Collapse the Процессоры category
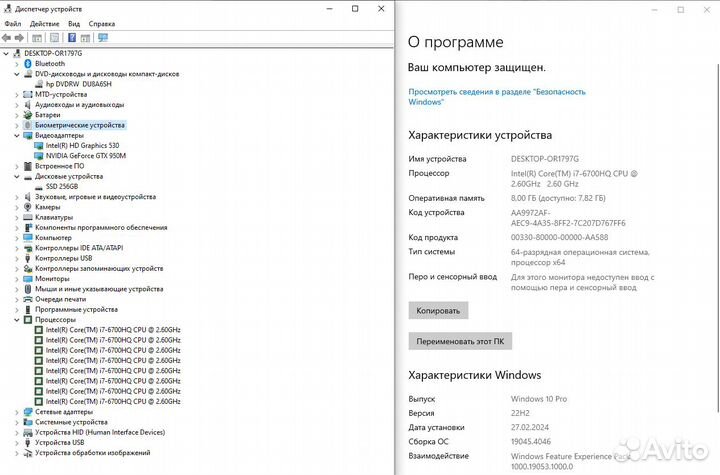The width and height of the screenshot is (720, 475). [17, 319]
